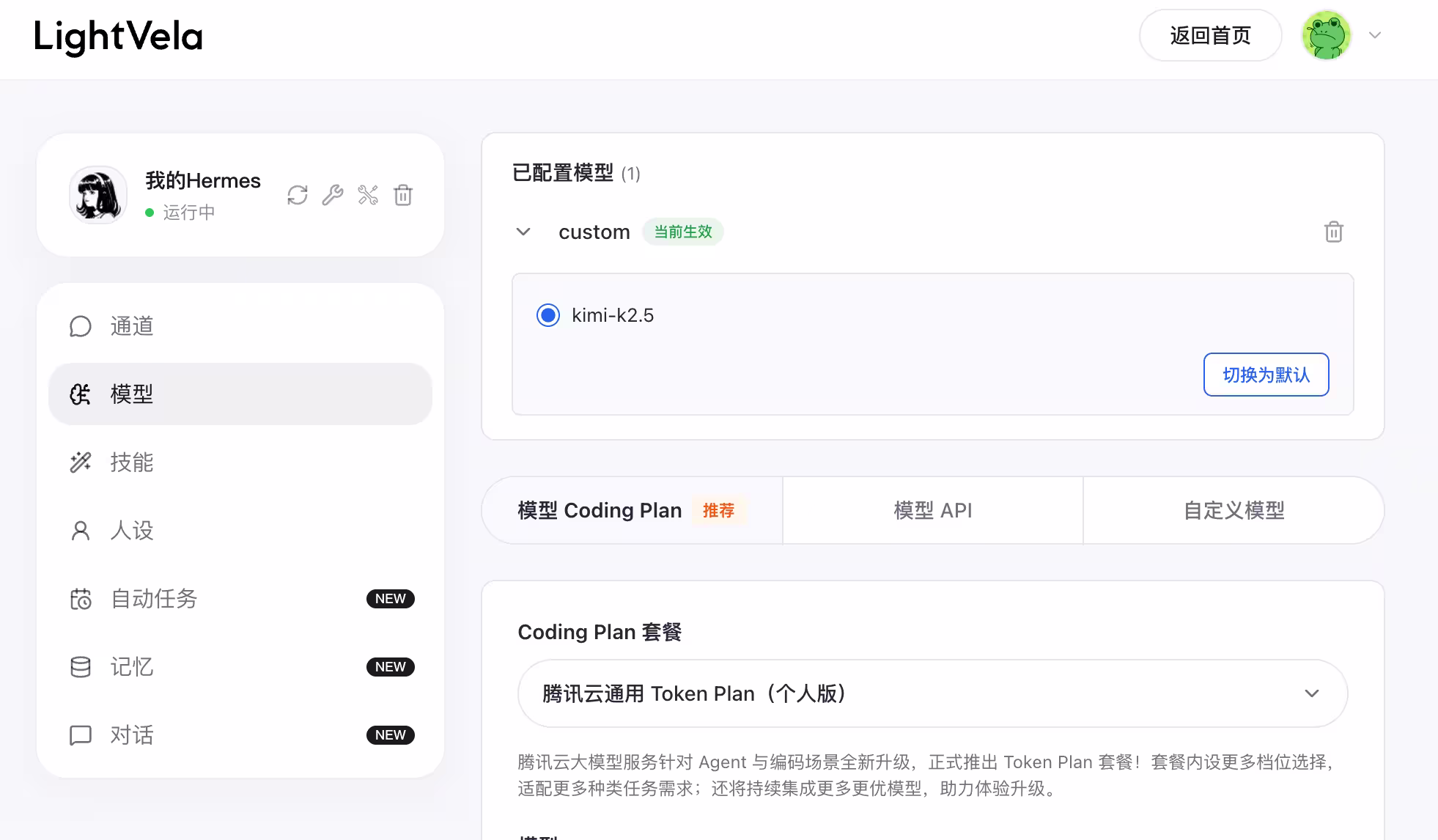Image resolution: width=1438 pixels, height=840 pixels.
Task: Click the calendar clock icon for 自动任务
Action: tap(81, 599)
